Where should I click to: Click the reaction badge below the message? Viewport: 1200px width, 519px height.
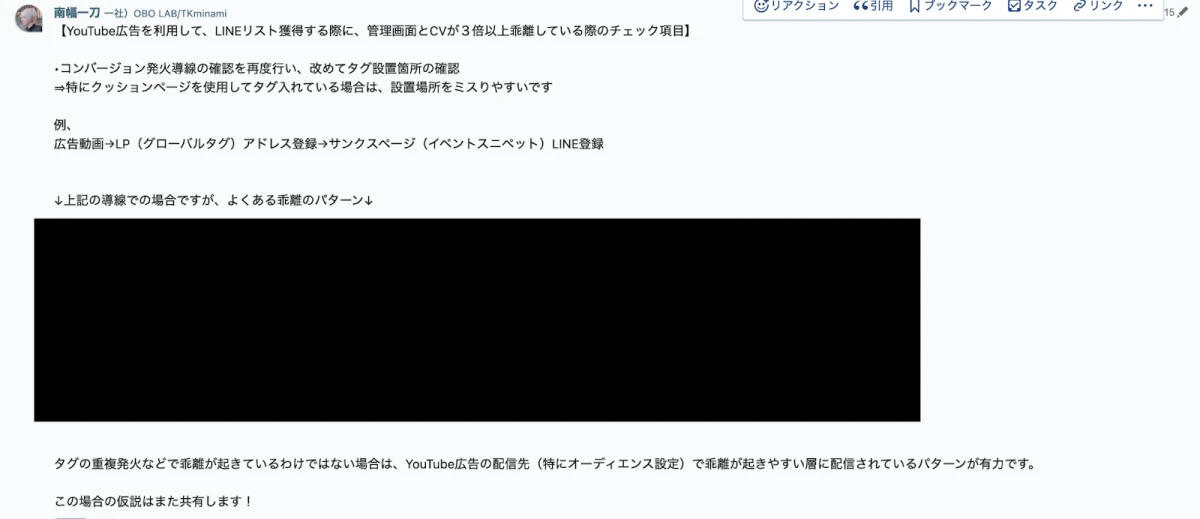(70, 516)
